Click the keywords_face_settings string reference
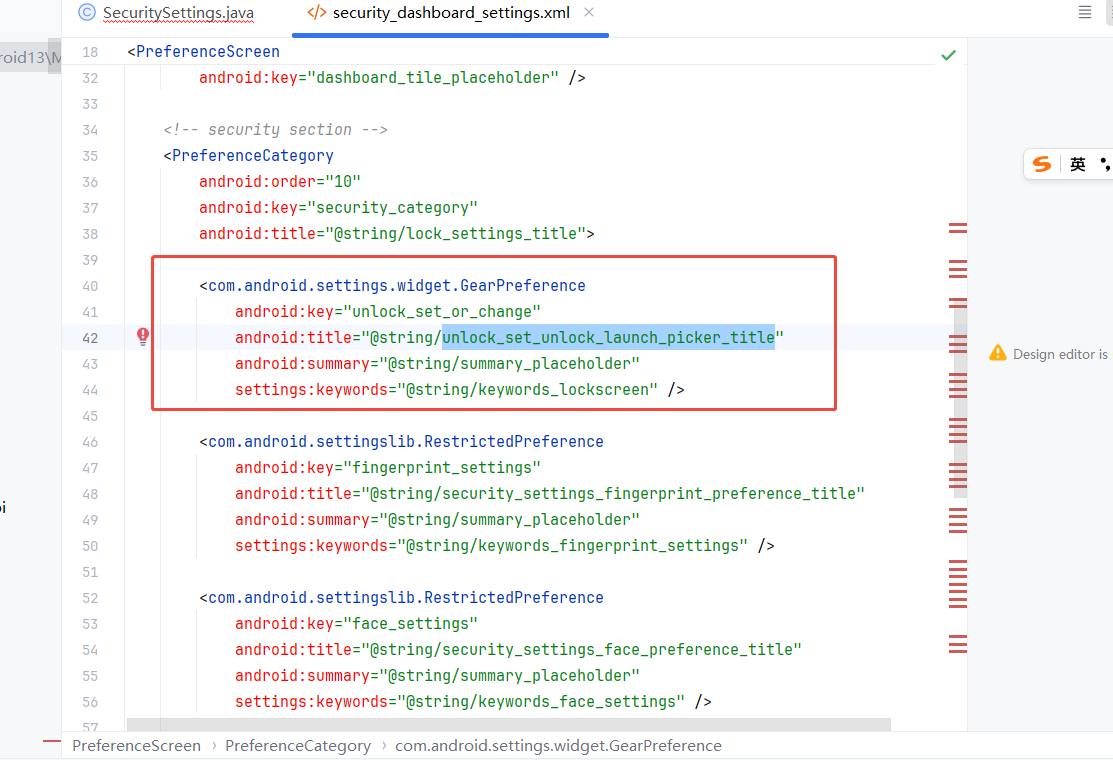Screen dimensions: 1113x760 point(541,702)
